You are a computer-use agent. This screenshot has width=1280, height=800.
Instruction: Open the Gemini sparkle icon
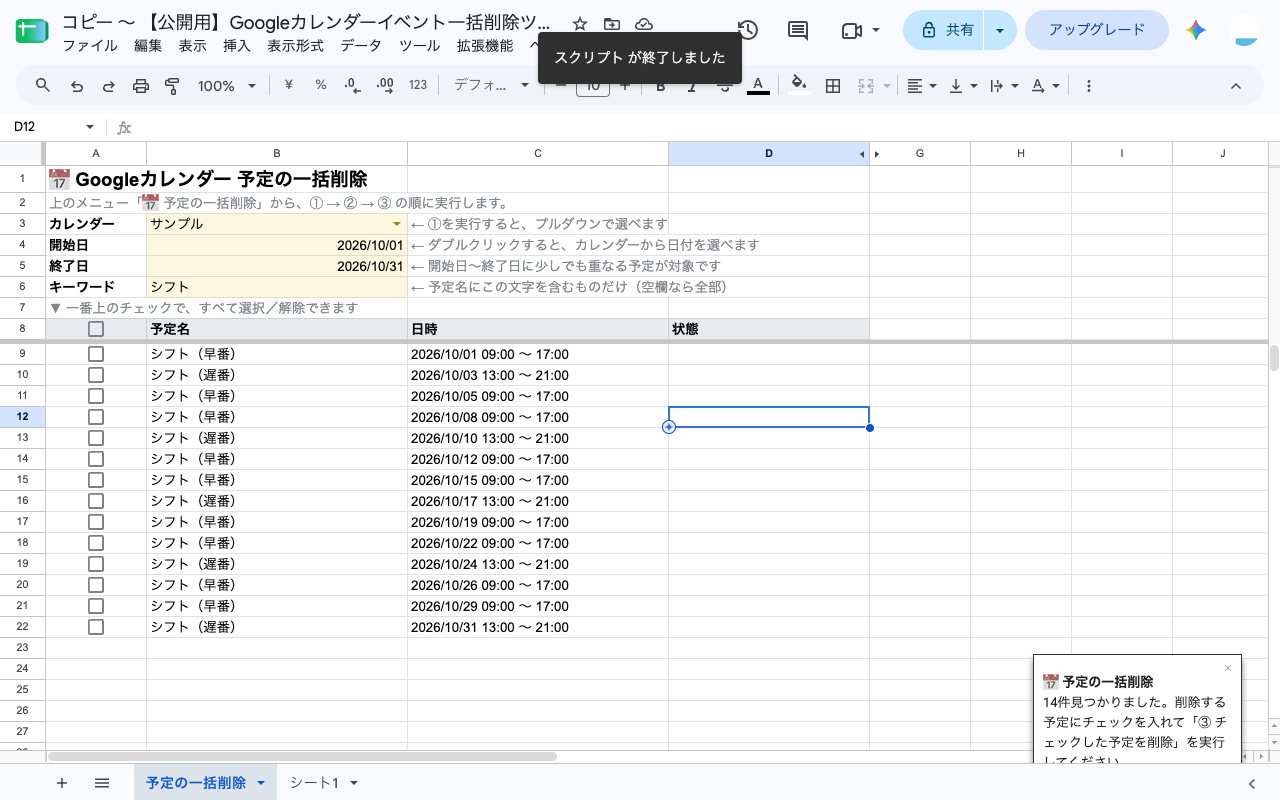point(1196,30)
